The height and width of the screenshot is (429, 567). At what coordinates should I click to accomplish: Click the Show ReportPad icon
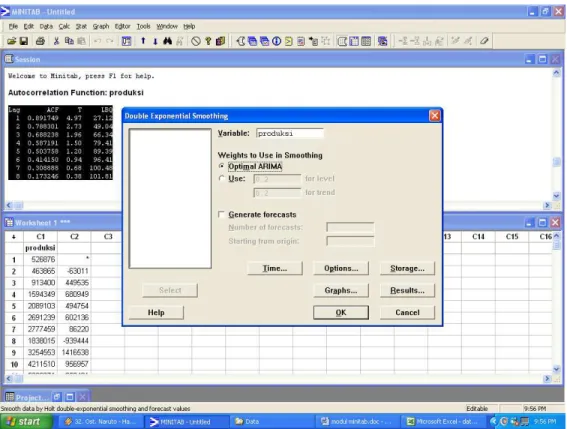[x=301, y=41]
